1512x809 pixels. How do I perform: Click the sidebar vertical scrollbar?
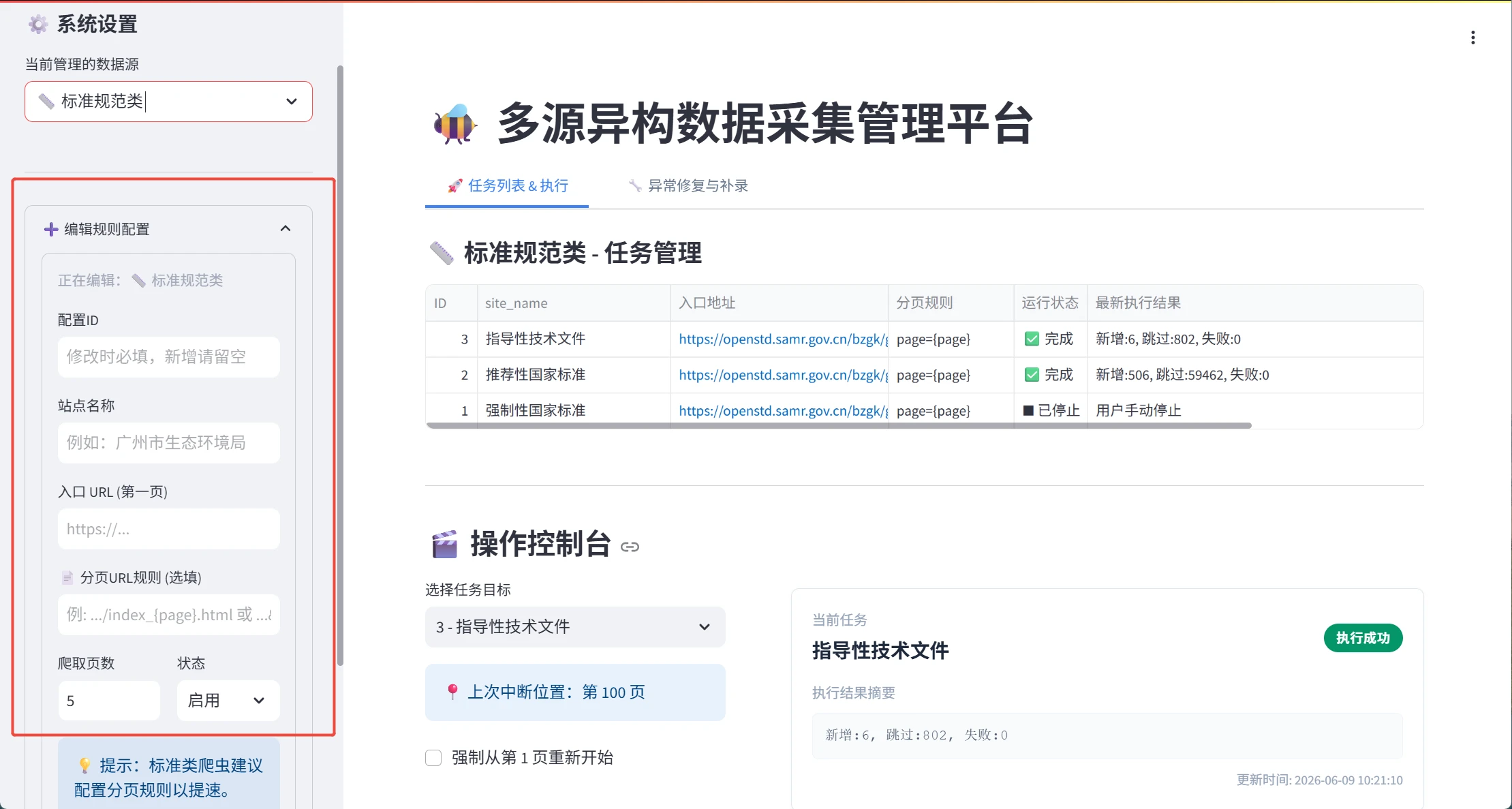pyautogui.click(x=339, y=365)
